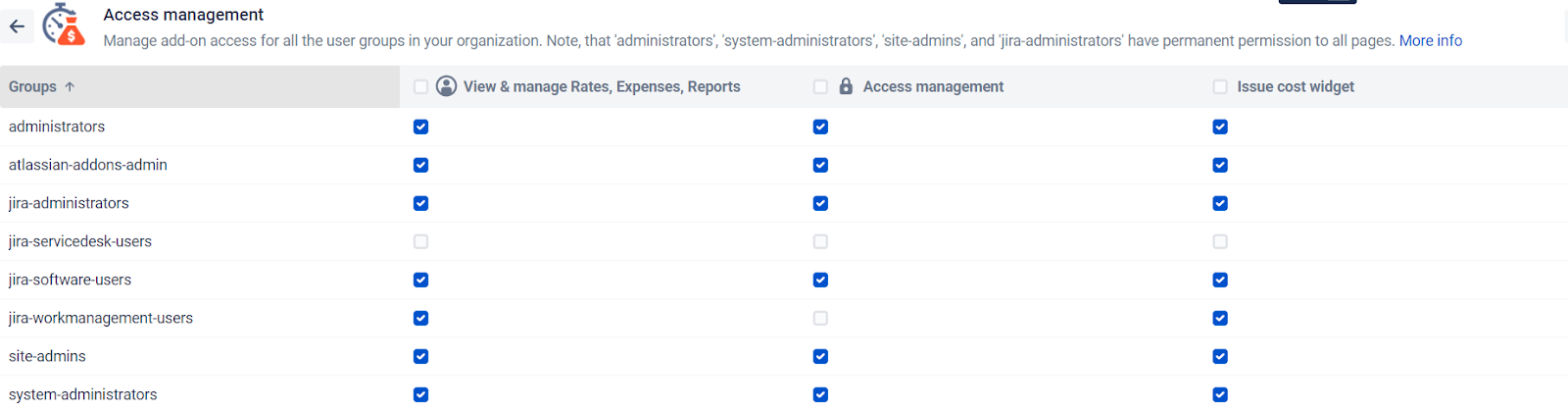1568x410 pixels.
Task: Uncheck jira-administrators Issue cost widget checkbox
Action: 1220,203
